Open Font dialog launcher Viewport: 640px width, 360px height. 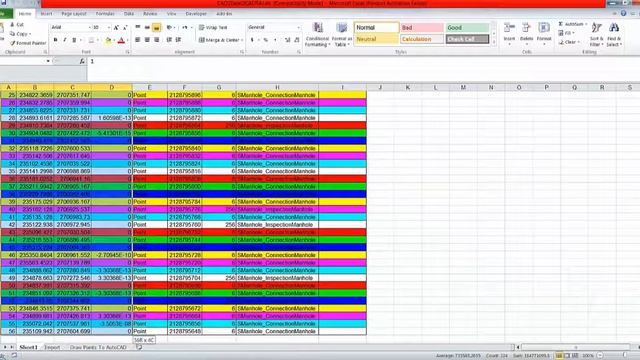tap(127, 52)
